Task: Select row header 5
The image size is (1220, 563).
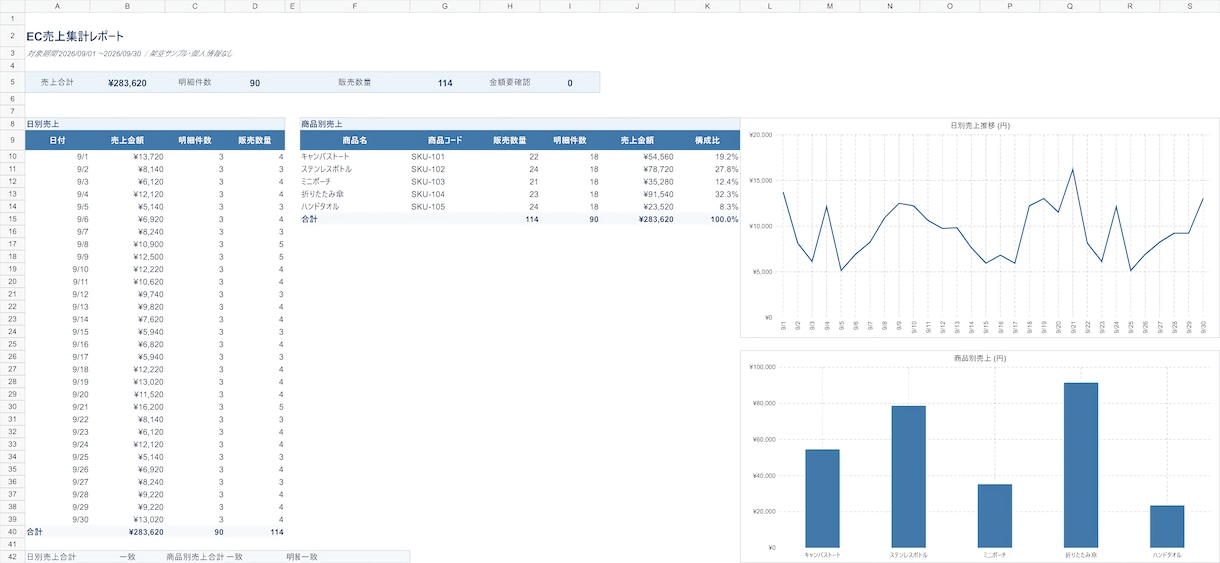Action: (x=12, y=82)
